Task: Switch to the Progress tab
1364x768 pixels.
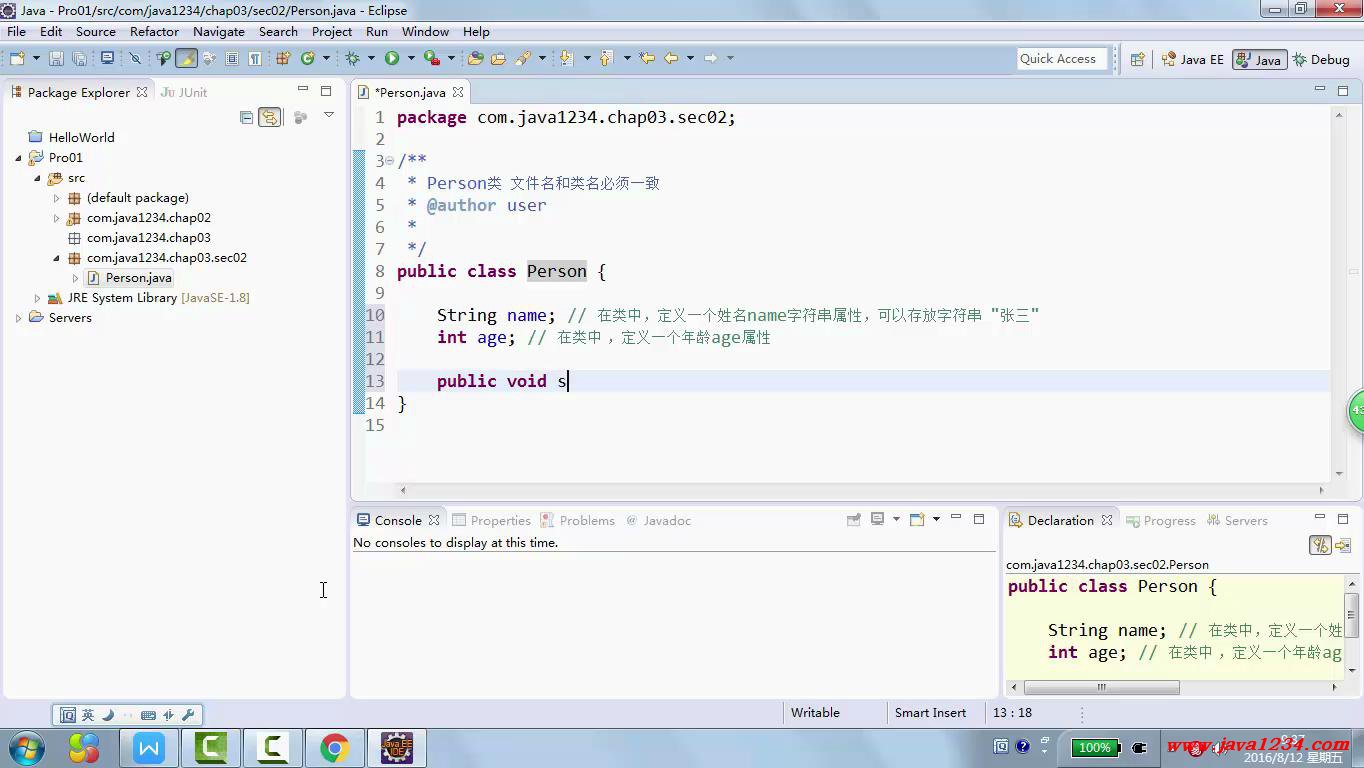Action: point(1161,520)
